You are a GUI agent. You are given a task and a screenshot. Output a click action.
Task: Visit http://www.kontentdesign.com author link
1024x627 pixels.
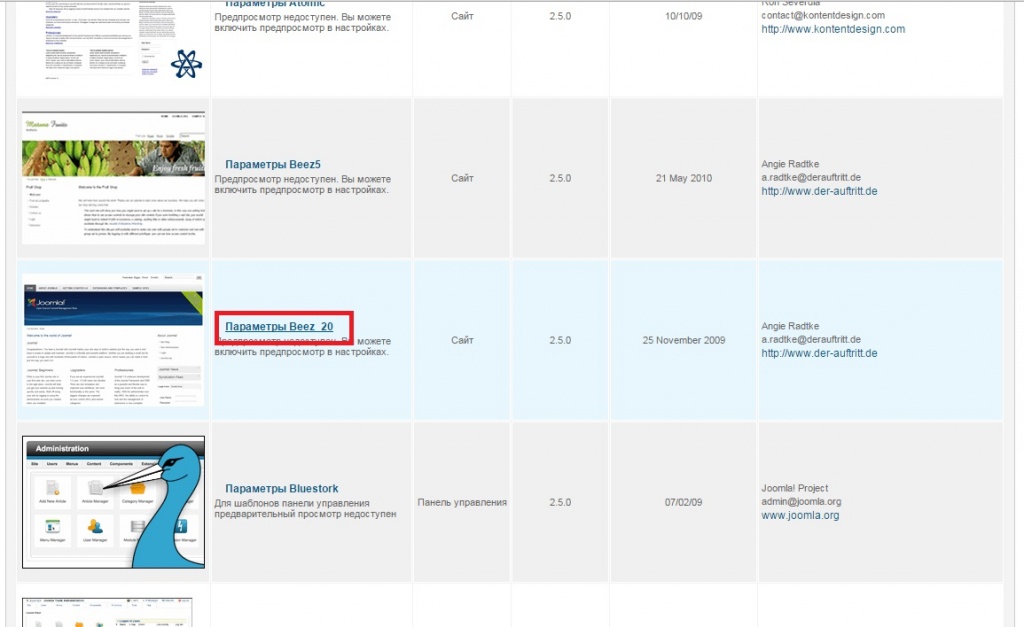point(833,29)
